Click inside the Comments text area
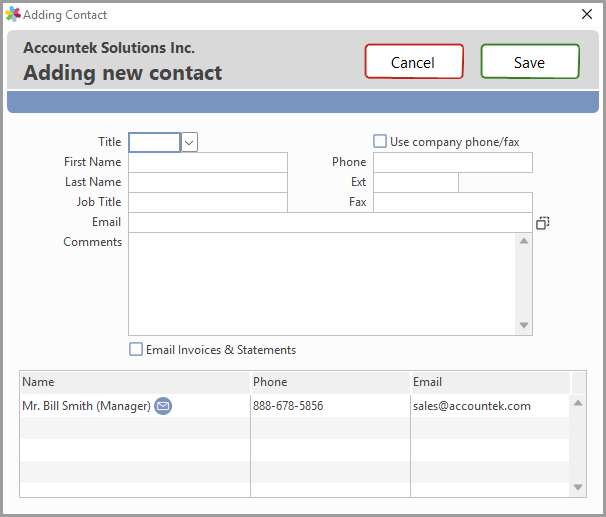This screenshot has width=606, height=517. point(322,284)
